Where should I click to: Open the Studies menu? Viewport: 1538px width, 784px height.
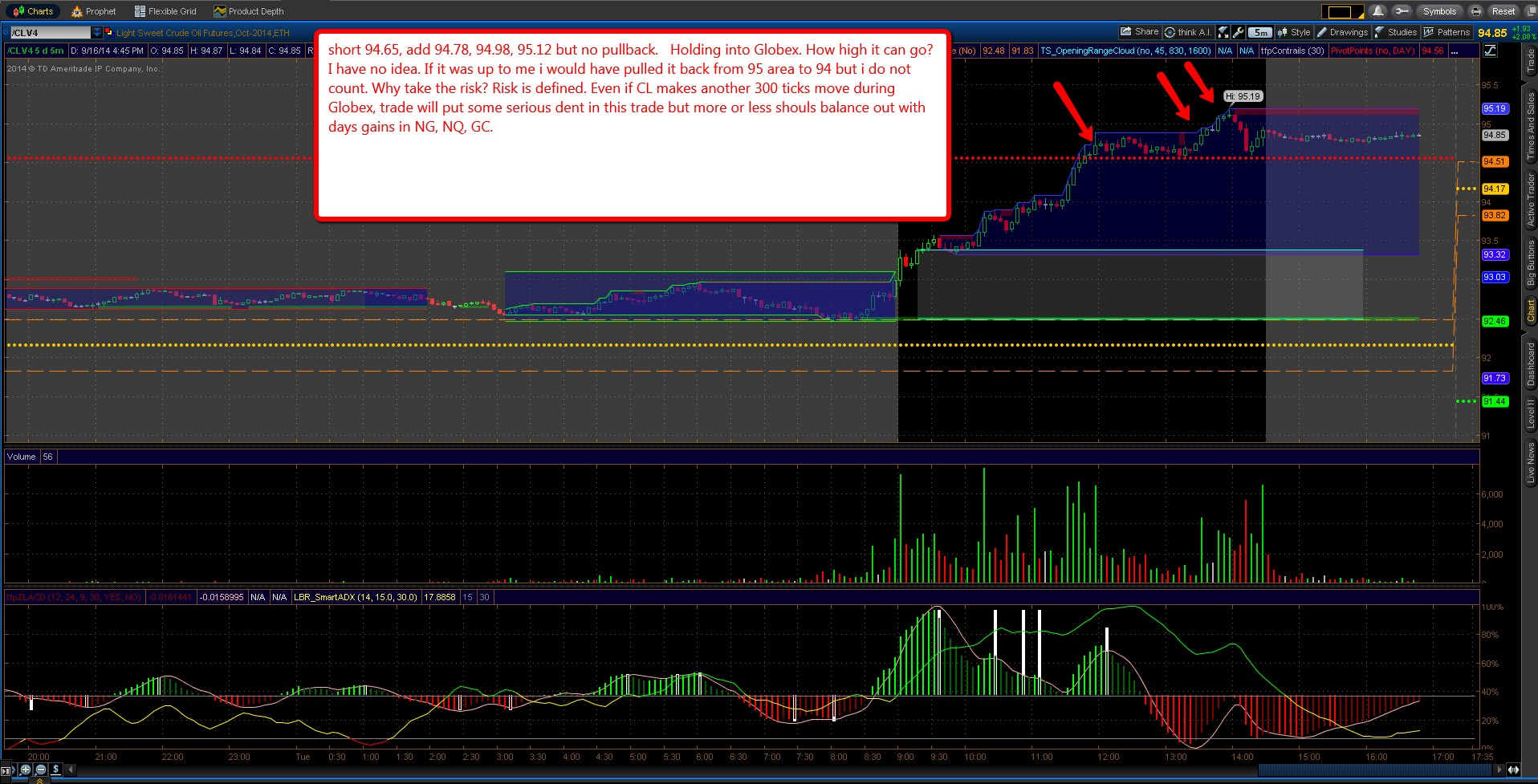[x=1396, y=32]
